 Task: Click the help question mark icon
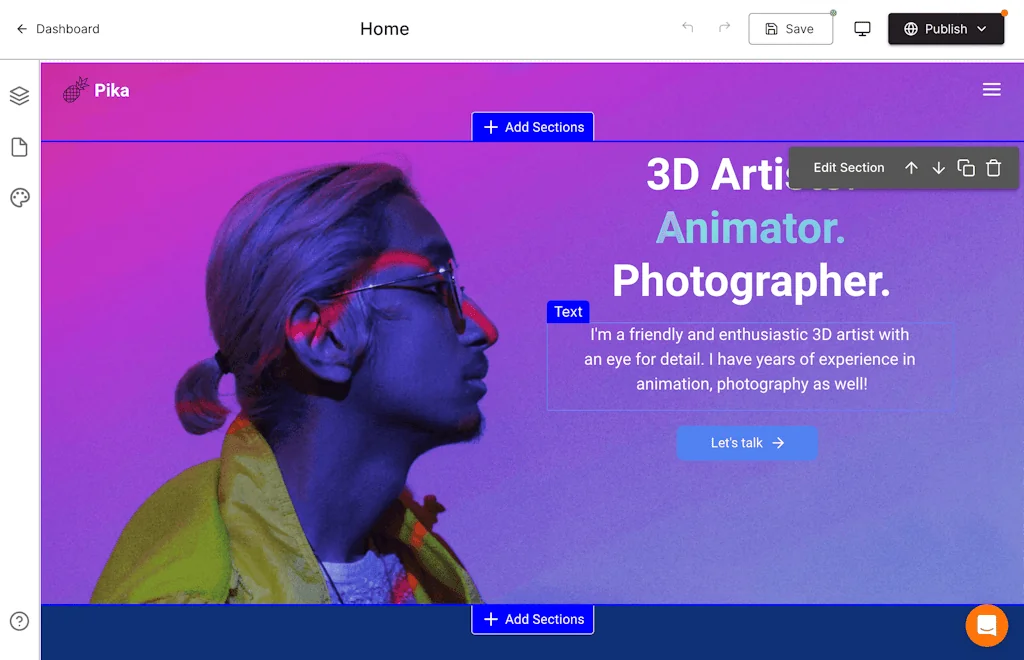tap(19, 621)
